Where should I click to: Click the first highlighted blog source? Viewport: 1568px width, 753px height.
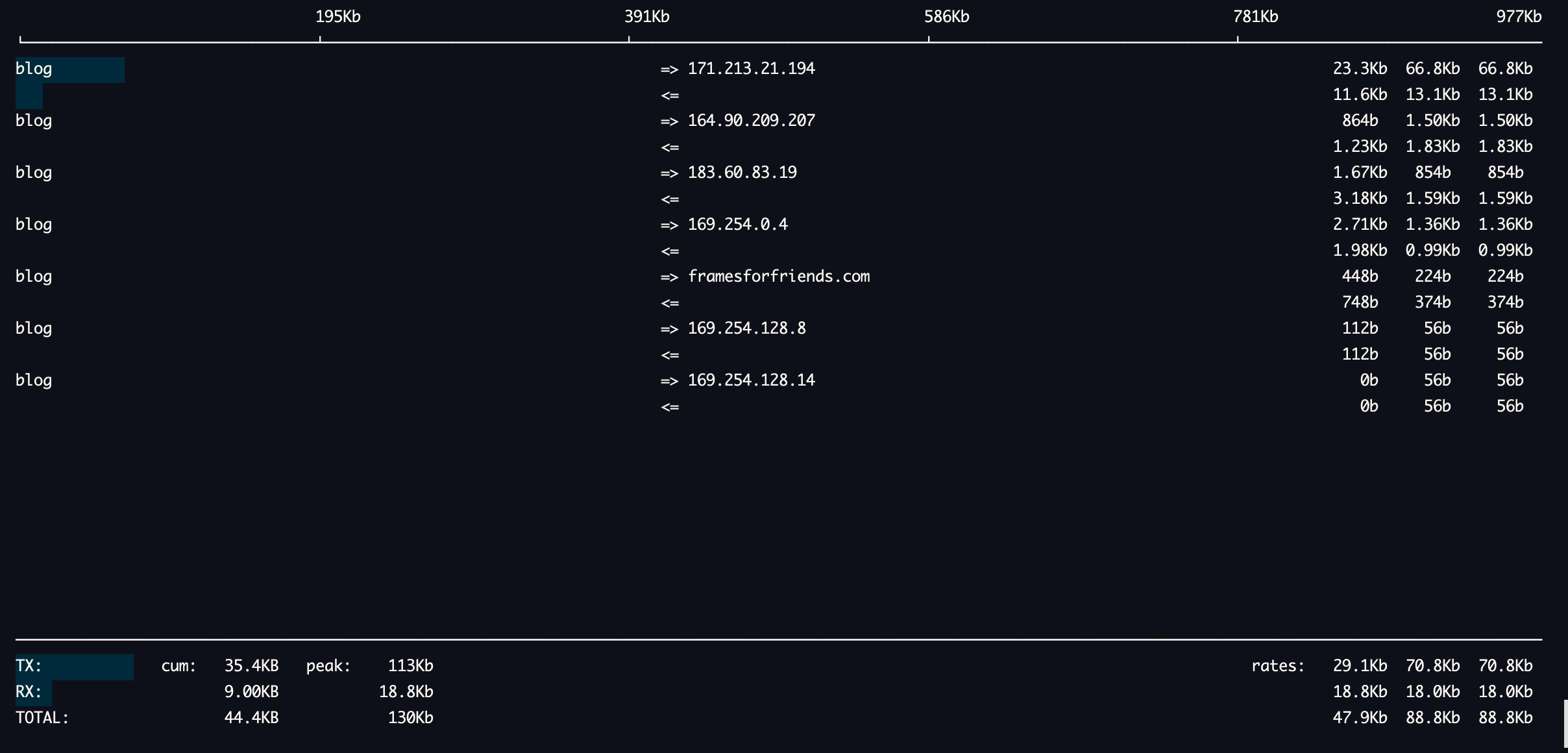pyautogui.click(x=34, y=69)
